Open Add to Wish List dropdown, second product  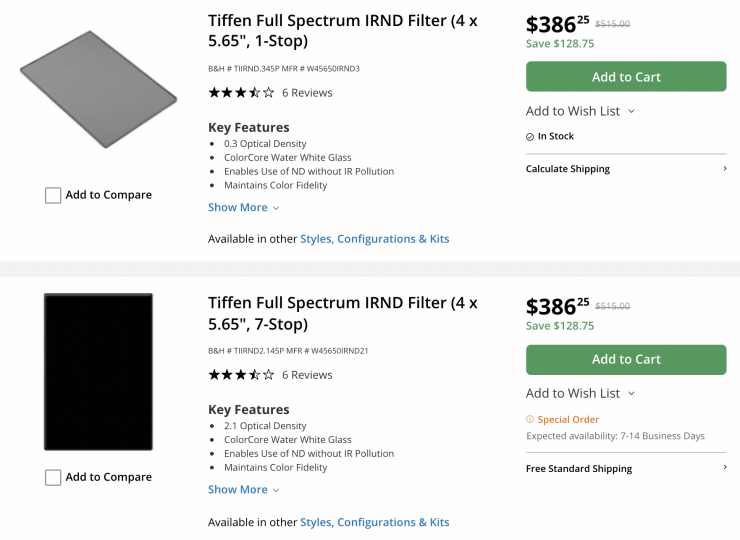(x=580, y=393)
